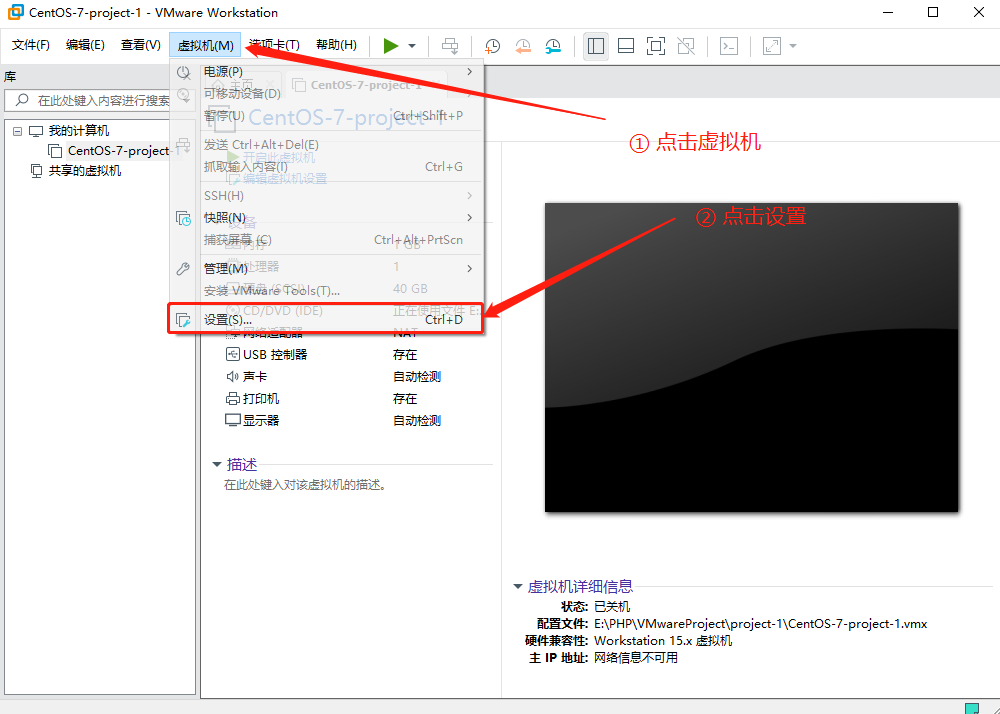Open the 文件(F) menu
Screen dimensions: 1000x714
(31, 45)
